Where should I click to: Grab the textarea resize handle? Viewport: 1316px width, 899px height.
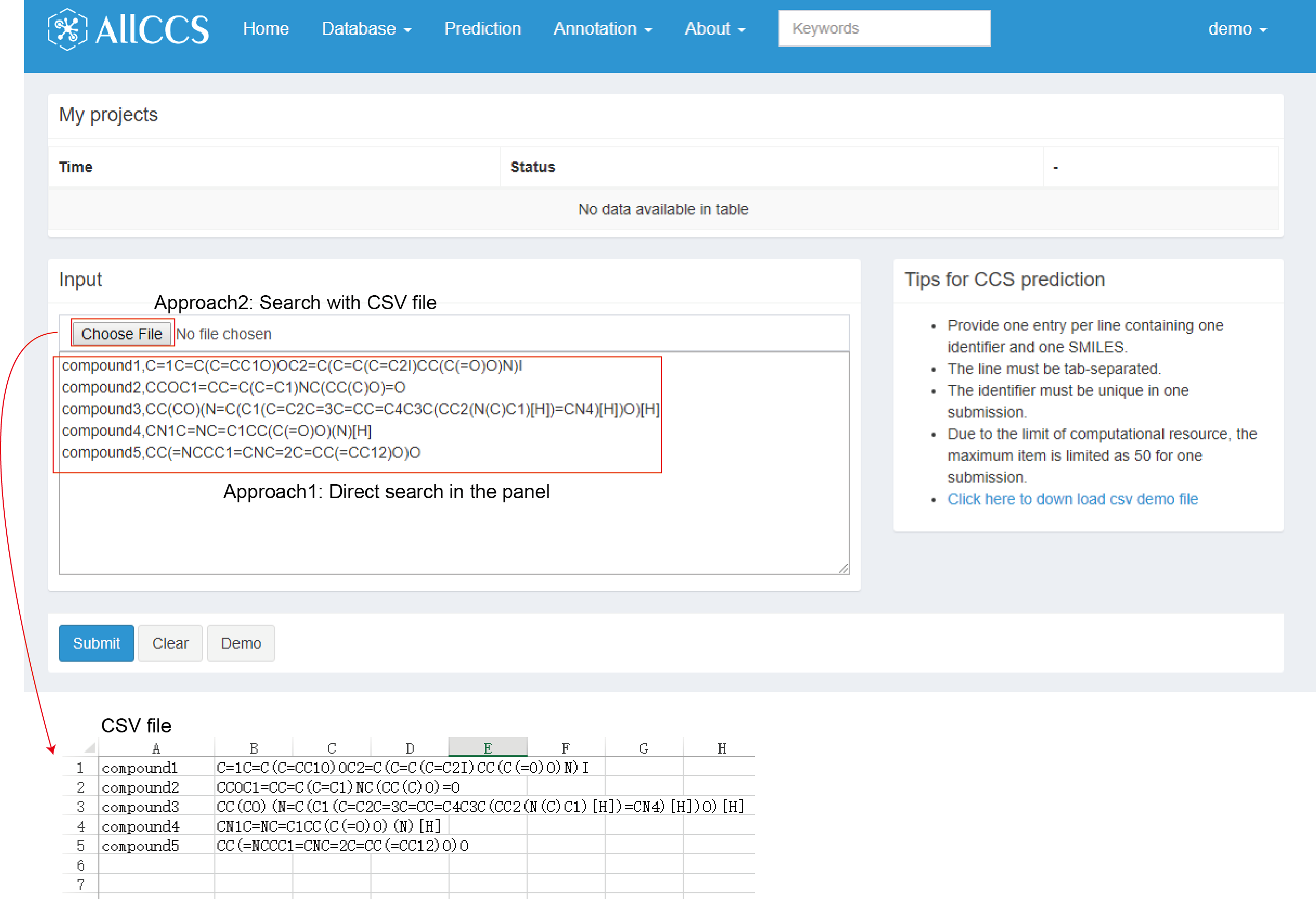click(844, 568)
